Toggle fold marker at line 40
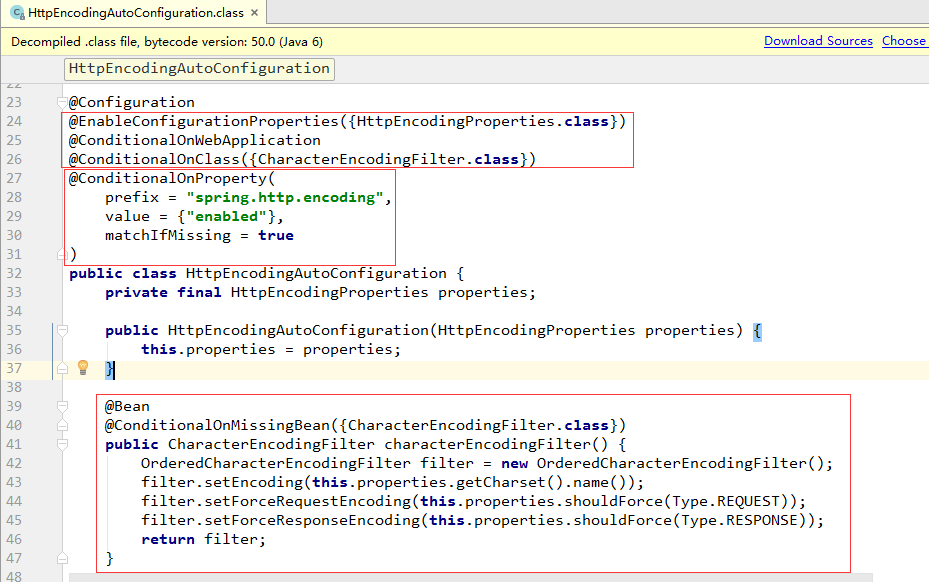The image size is (929, 582). coord(62,426)
